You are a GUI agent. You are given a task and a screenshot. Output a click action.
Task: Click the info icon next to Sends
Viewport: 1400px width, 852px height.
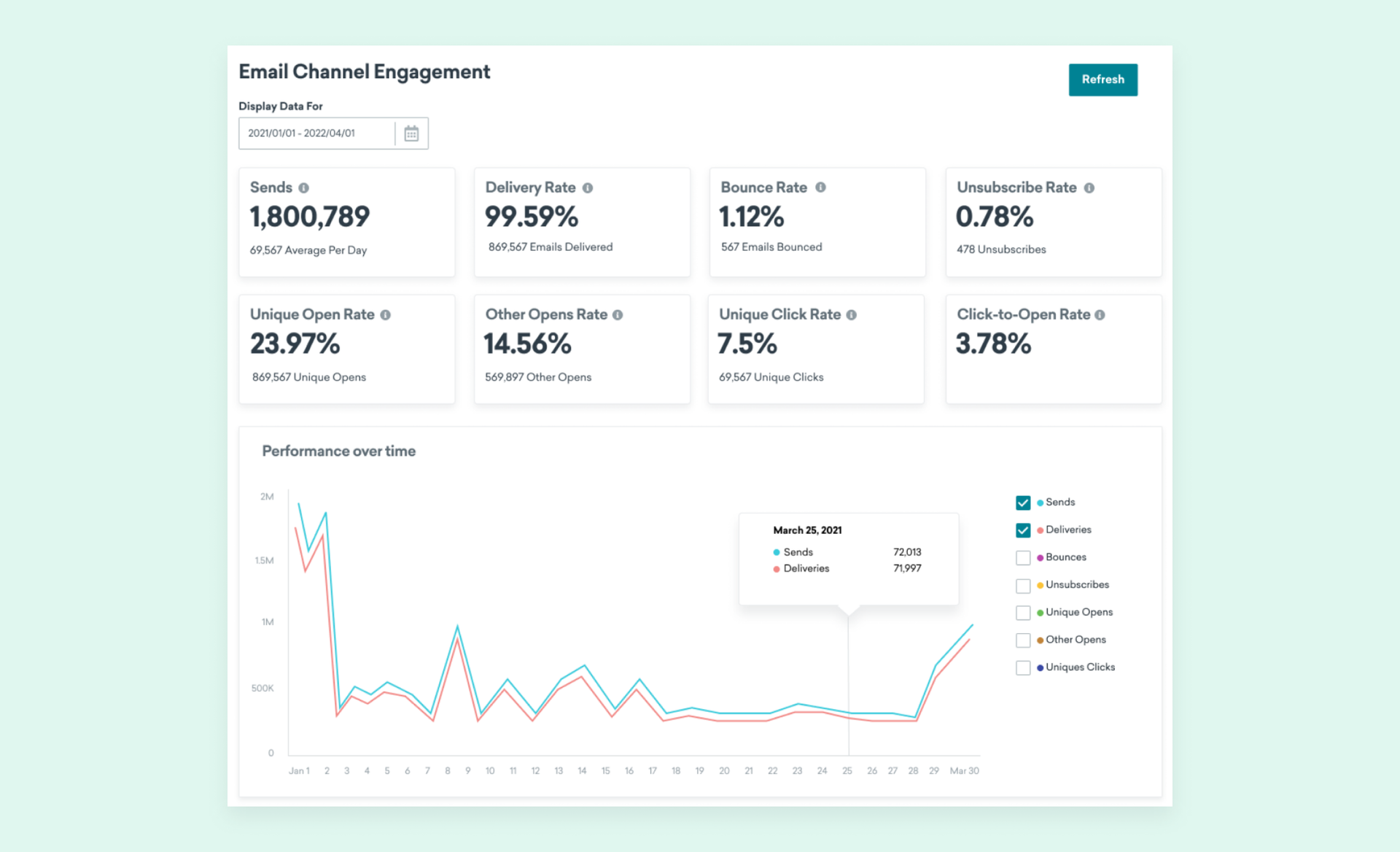[303, 188]
